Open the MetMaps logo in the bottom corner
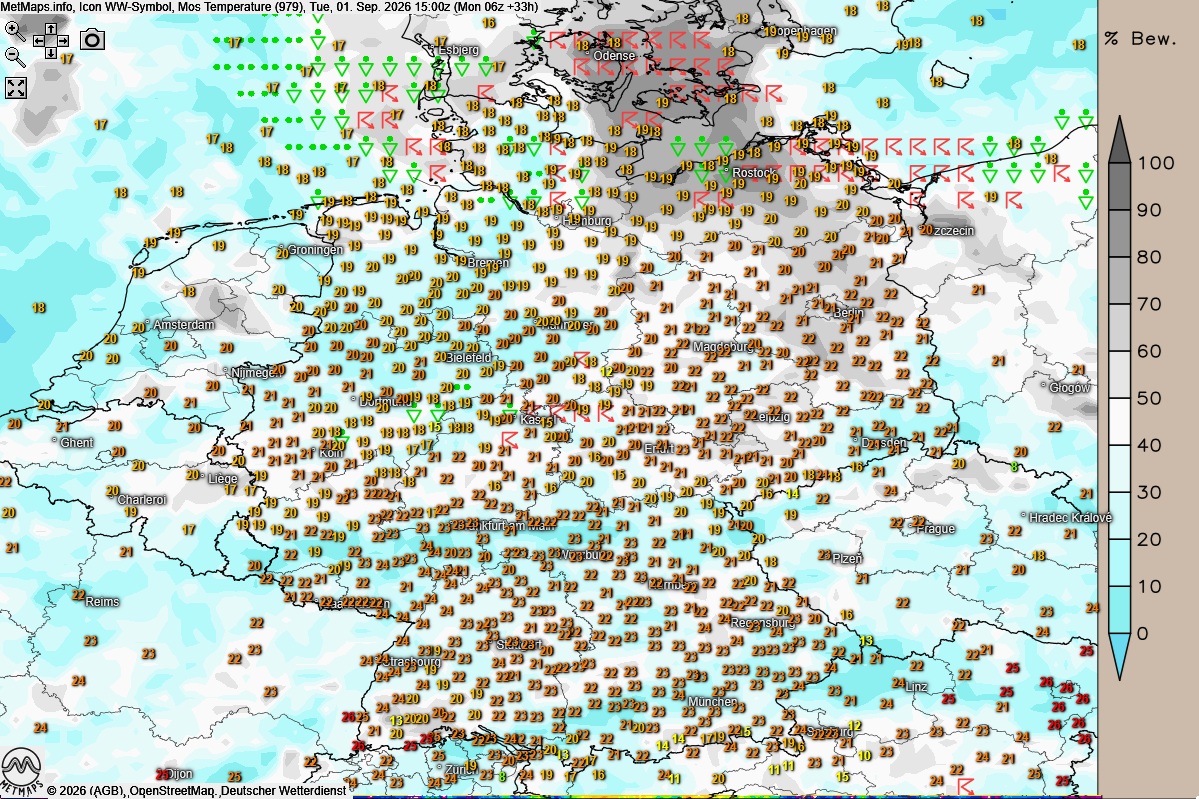This screenshot has height=799, width=1199. (x=21, y=771)
